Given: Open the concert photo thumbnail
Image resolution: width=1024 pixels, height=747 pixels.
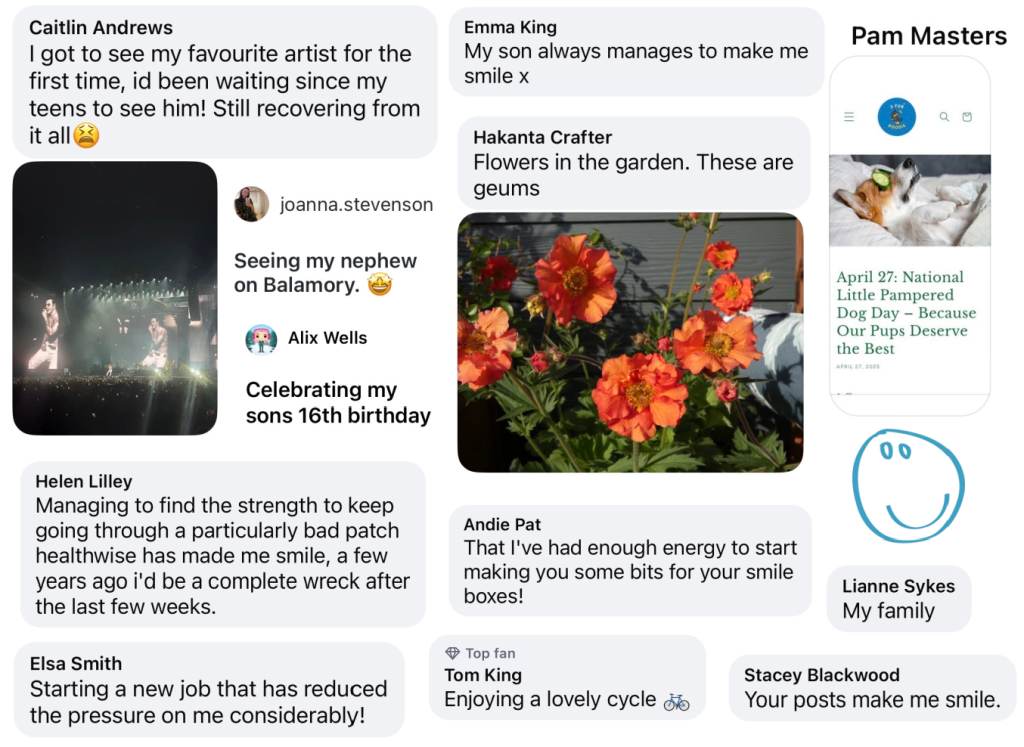Looking at the screenshot, I should pyautogui.click(x=115, y=298).
